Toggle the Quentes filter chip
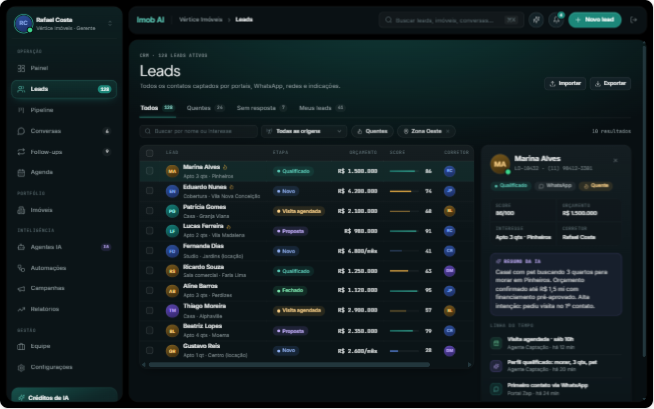Image resolution: width=654 pixels, height=409 pixels. (x=372, y=131)
